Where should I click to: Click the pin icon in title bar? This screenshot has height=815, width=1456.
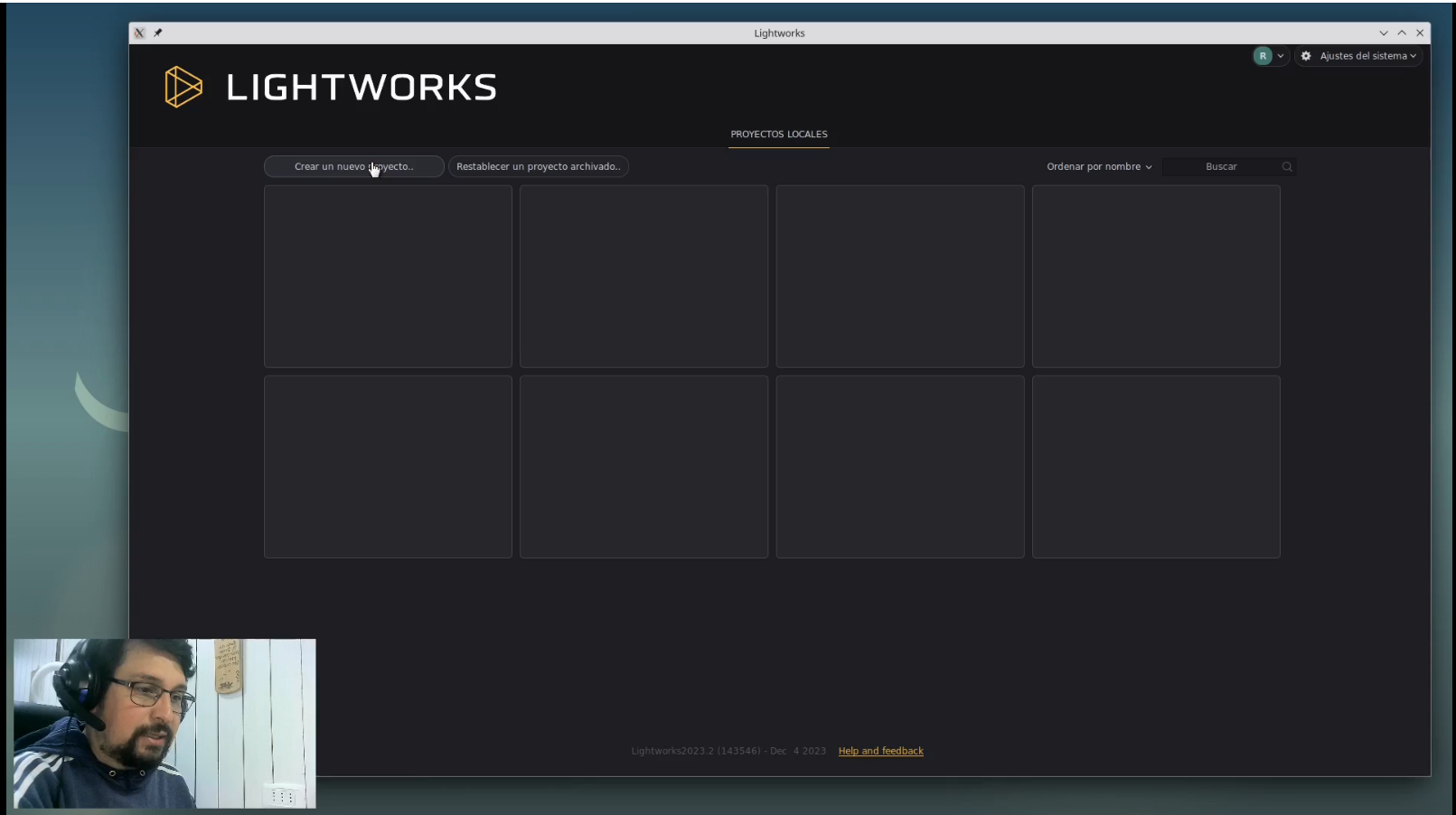pyautogui.click(x=158, y=33)
